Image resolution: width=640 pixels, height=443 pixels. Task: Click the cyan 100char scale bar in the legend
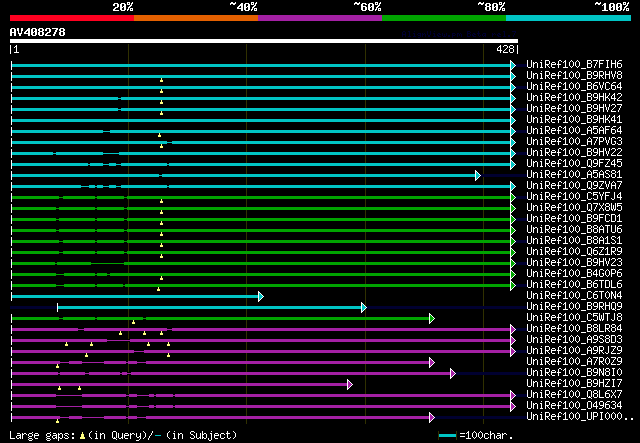(x=447, y=436)
